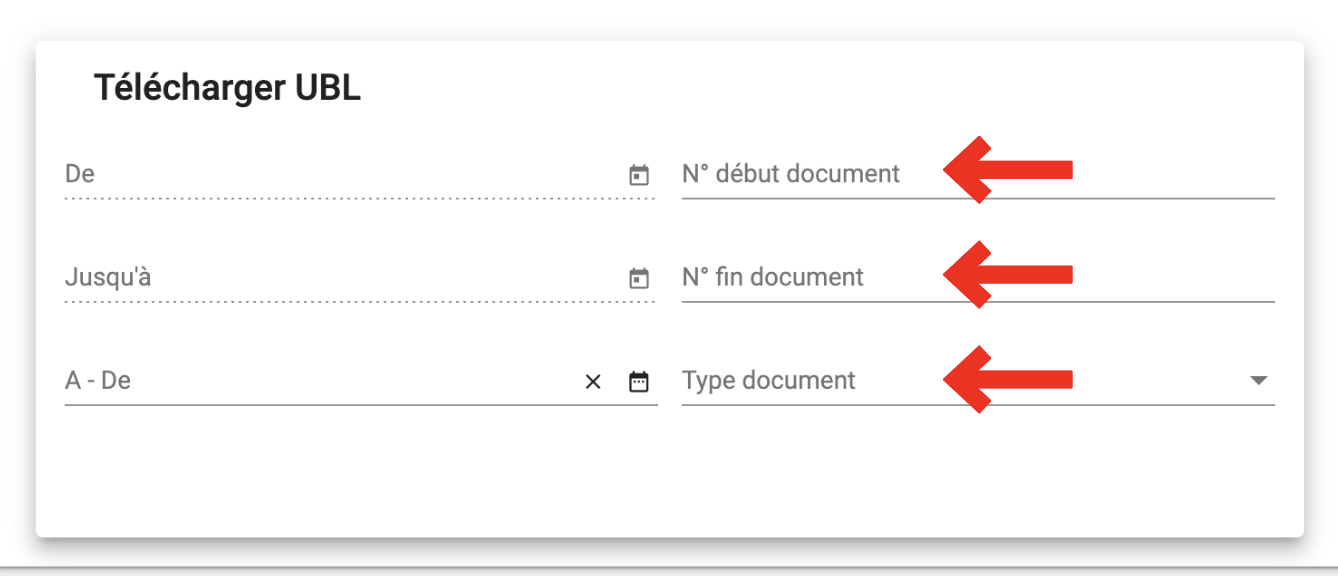
Task: Click the dotted underline below the Jusqu'à field
Action: tap(360, 302)
